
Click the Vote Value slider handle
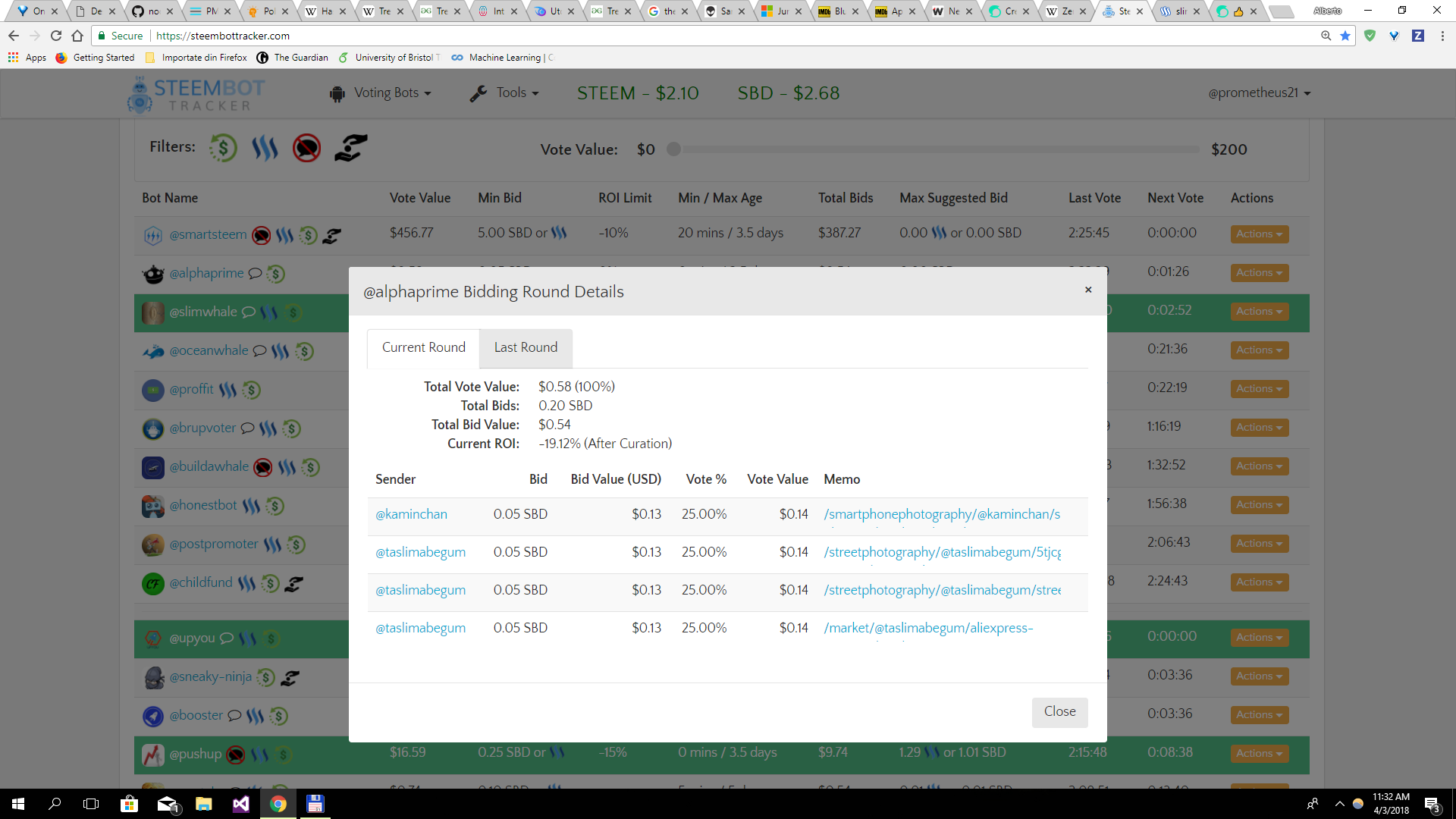(673, 149)
